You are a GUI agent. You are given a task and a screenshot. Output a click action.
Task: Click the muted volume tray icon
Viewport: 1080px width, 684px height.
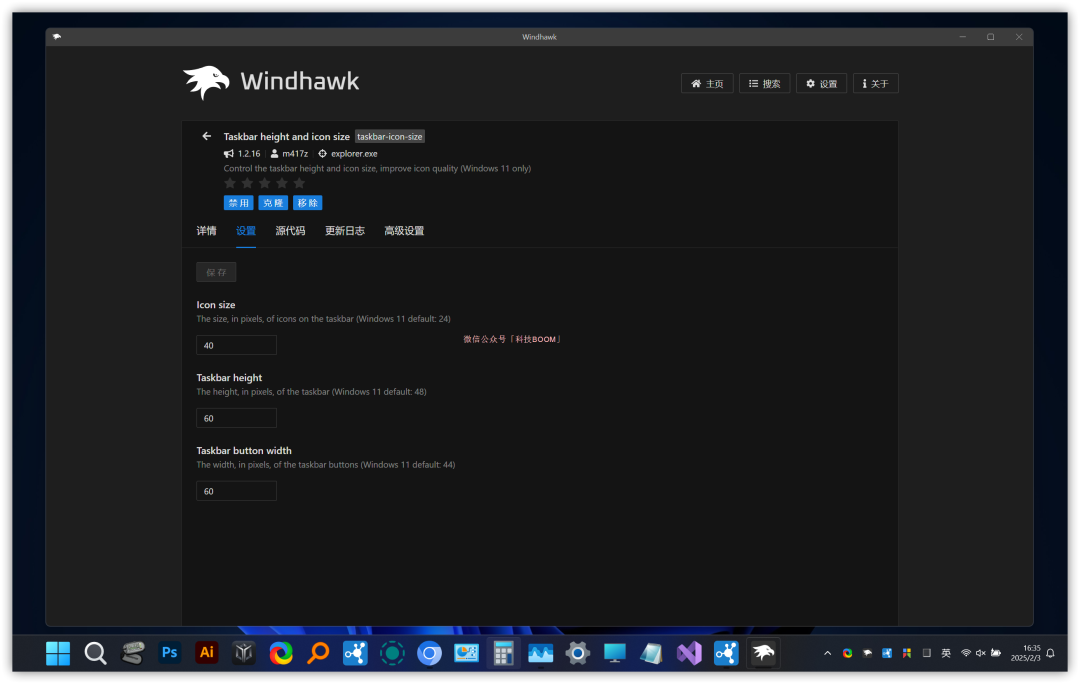pyautogui.click(x=980, y=653)
